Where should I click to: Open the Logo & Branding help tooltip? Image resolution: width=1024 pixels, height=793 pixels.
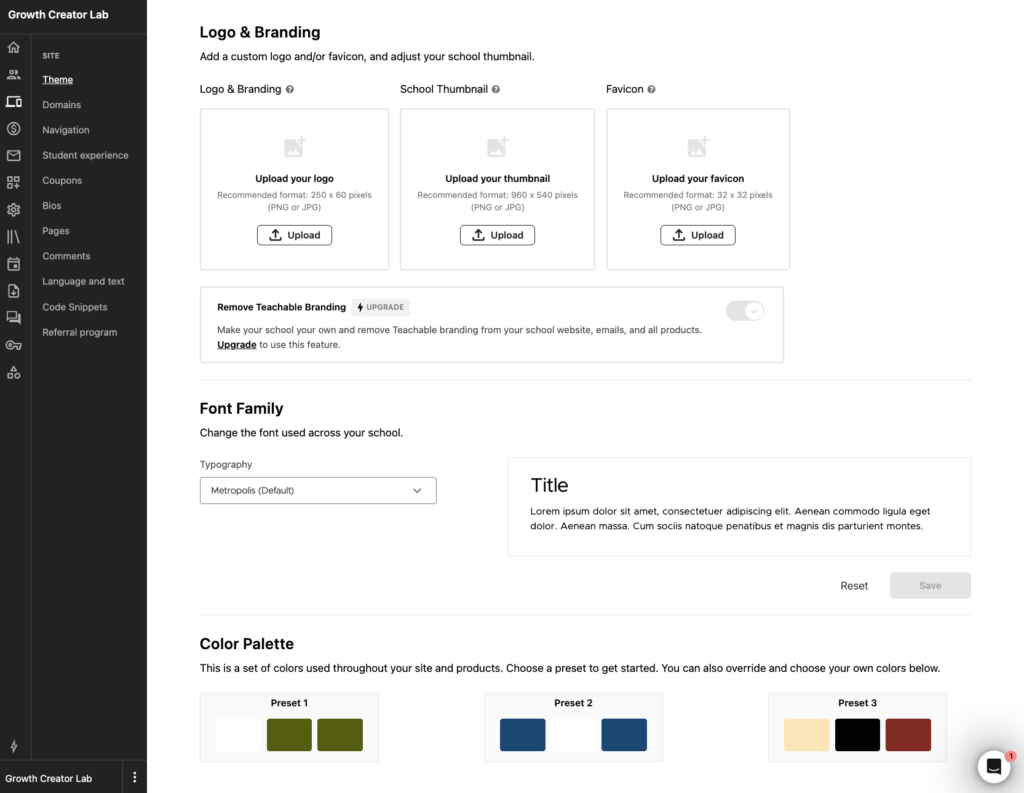pos(290,89)
